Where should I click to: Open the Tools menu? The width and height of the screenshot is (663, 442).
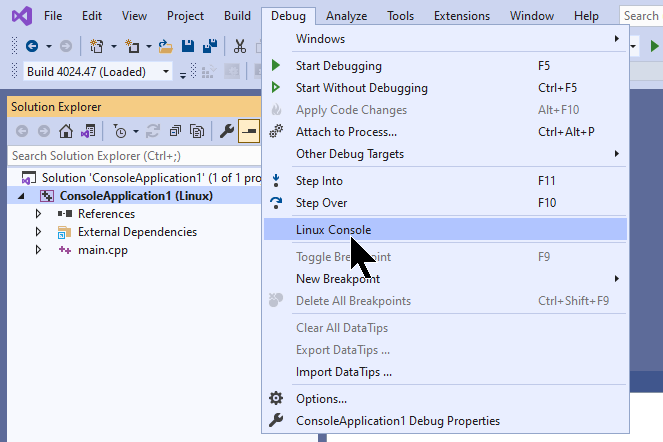click(400, 16)
